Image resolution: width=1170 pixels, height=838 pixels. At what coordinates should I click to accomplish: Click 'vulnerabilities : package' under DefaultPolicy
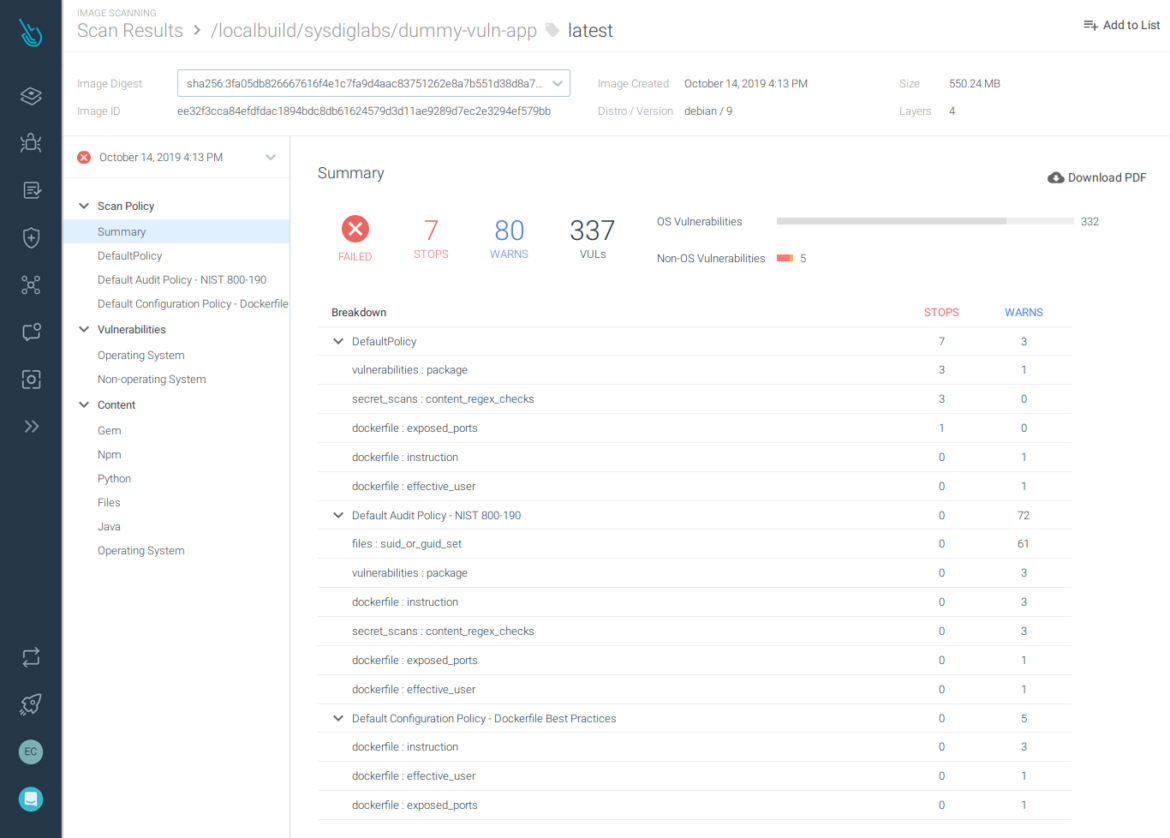tap(695, 370)
